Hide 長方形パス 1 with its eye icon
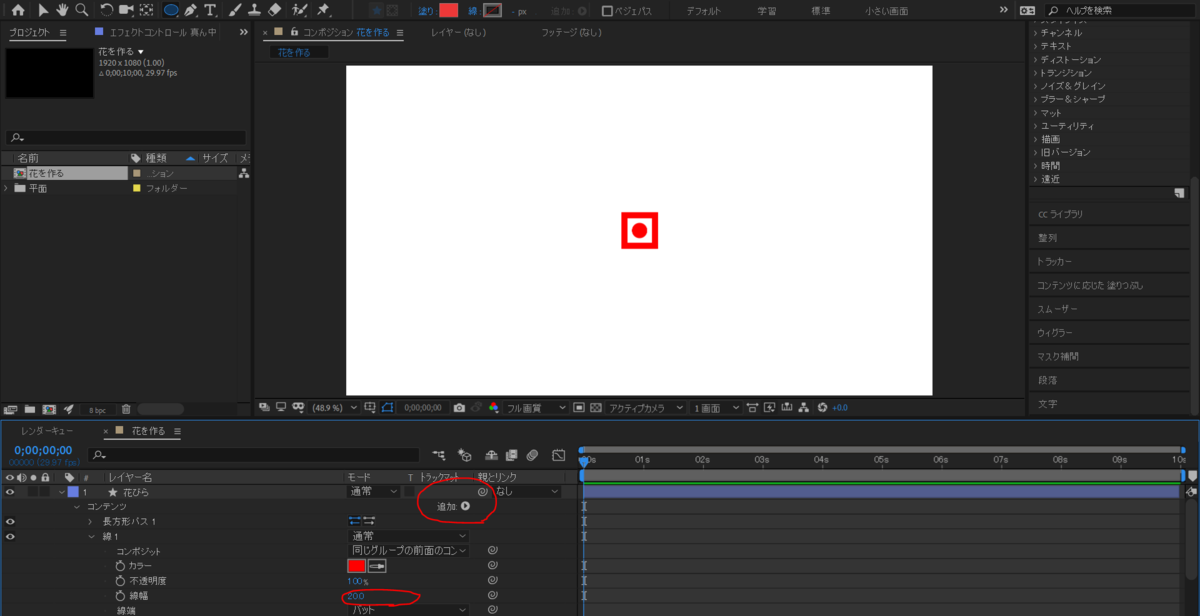The image size is (1200, 616). click(x=10, y=522)
